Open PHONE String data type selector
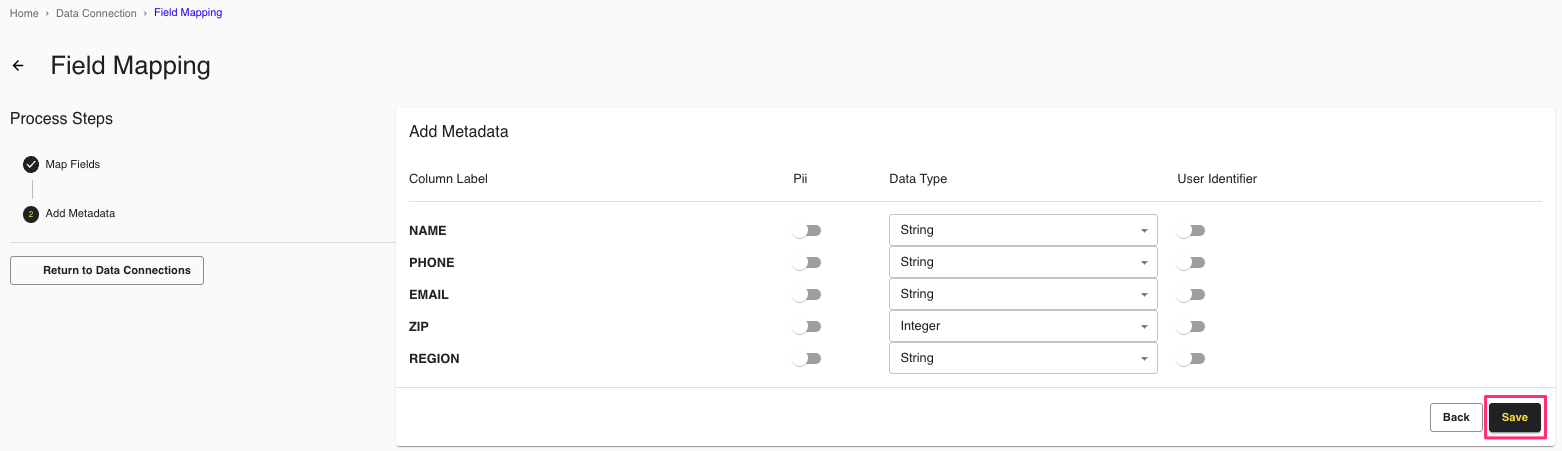This screenshot has height=451, width=1562. click(1022, 262)
